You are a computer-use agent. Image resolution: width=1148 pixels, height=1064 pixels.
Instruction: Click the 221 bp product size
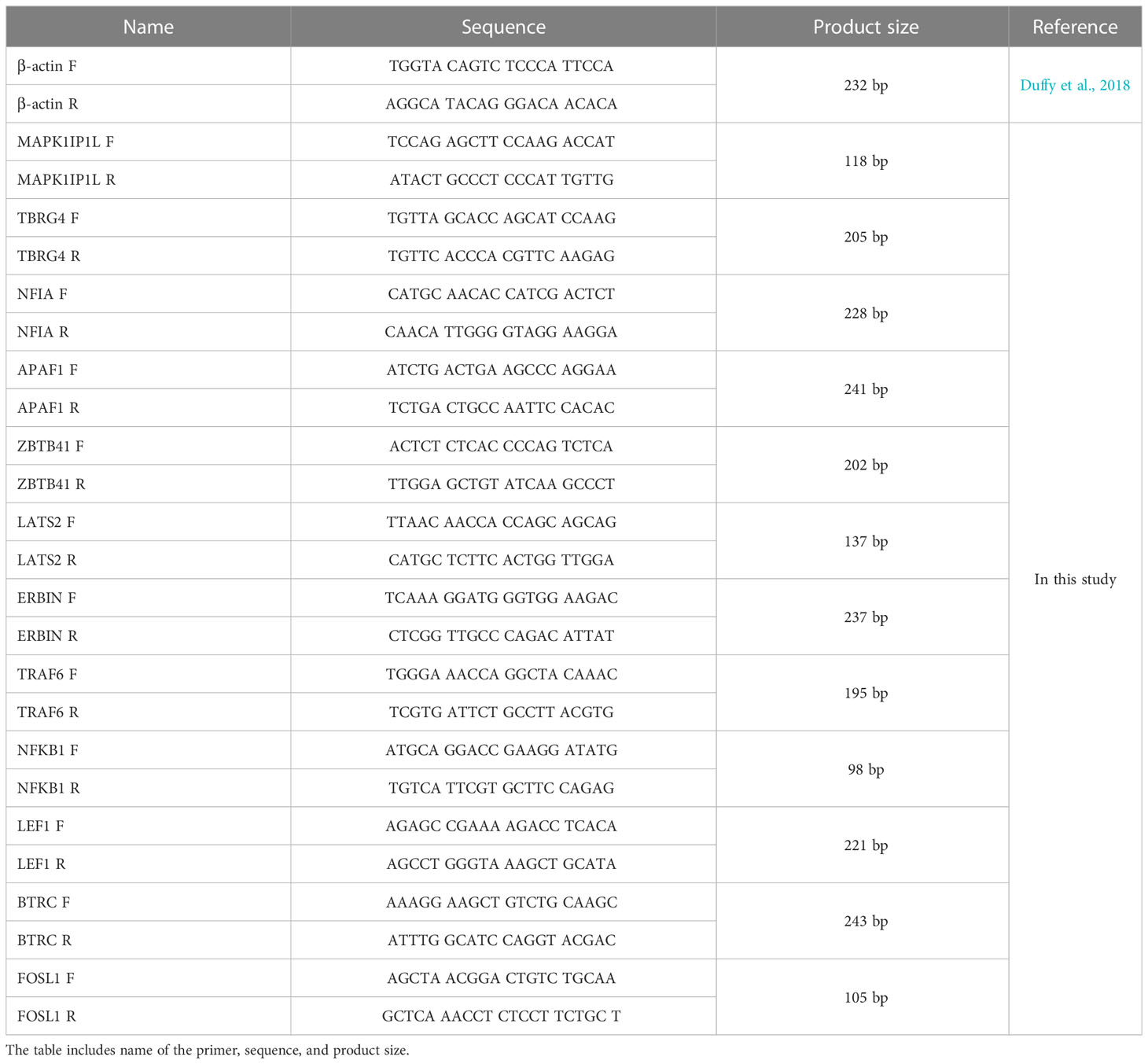tap(866, 845)
